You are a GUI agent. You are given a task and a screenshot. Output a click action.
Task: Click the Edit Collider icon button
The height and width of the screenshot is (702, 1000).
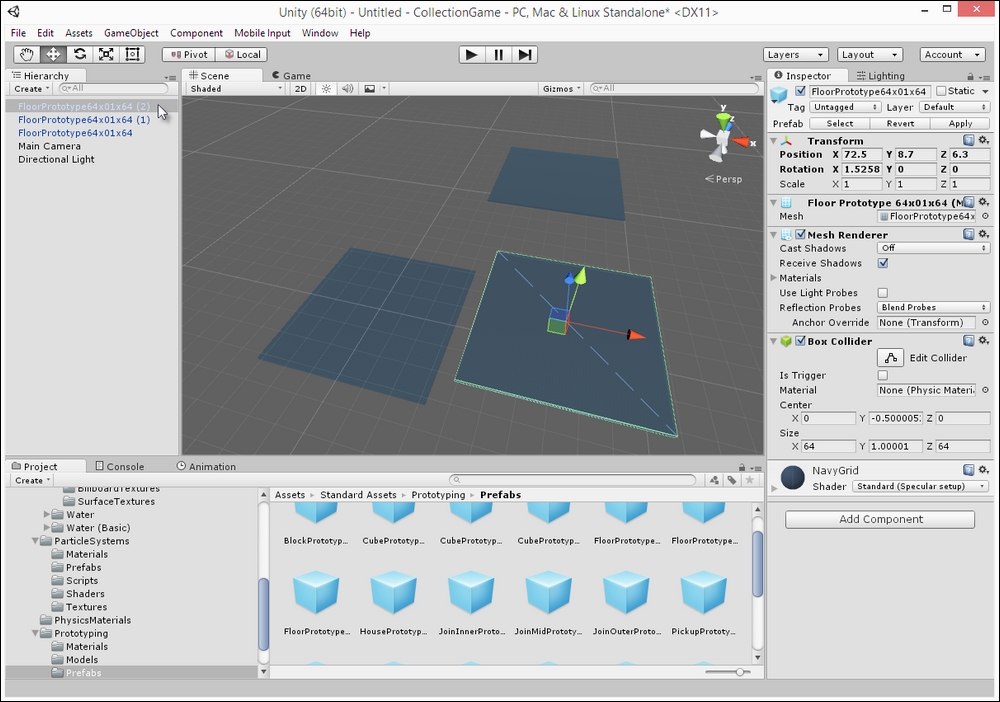pos(890,358)
